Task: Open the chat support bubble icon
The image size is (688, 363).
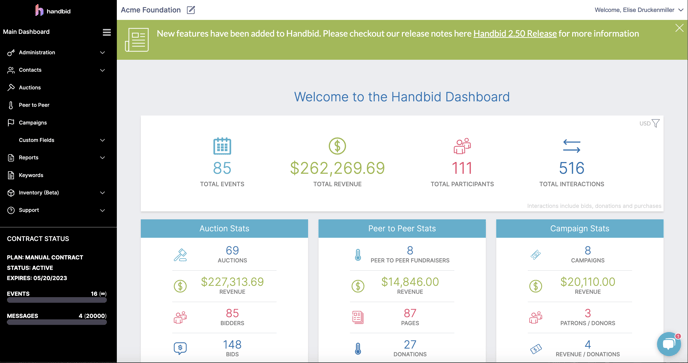Action: (669, 344)
